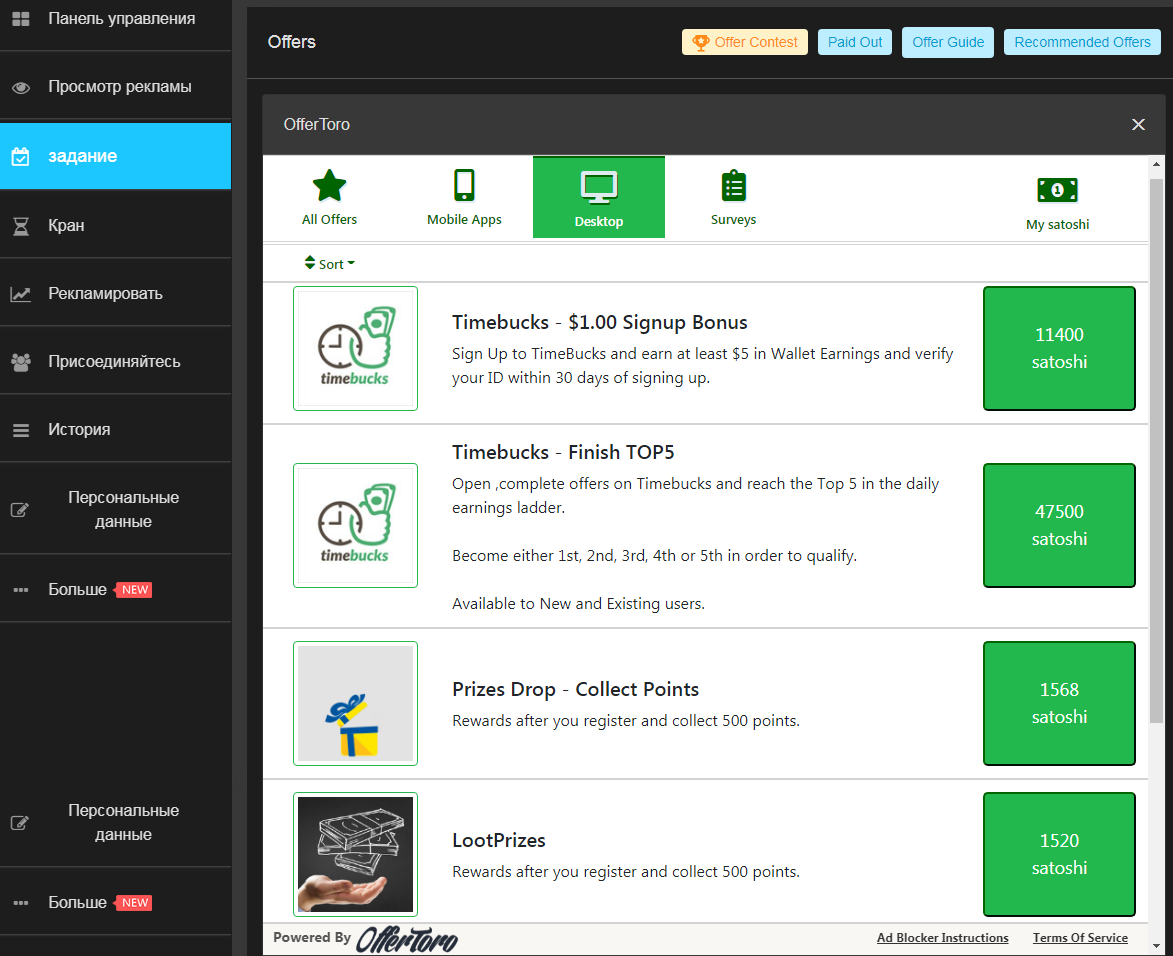Click Timebucks $1.00 Signup Bonus thumbnail

(x=355, y=349)
